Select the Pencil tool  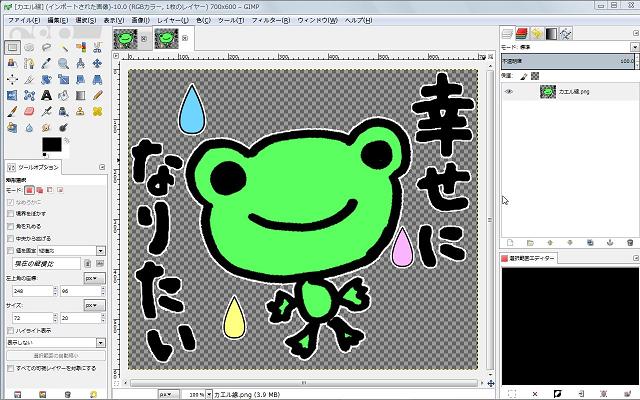[x=97, y=96]
